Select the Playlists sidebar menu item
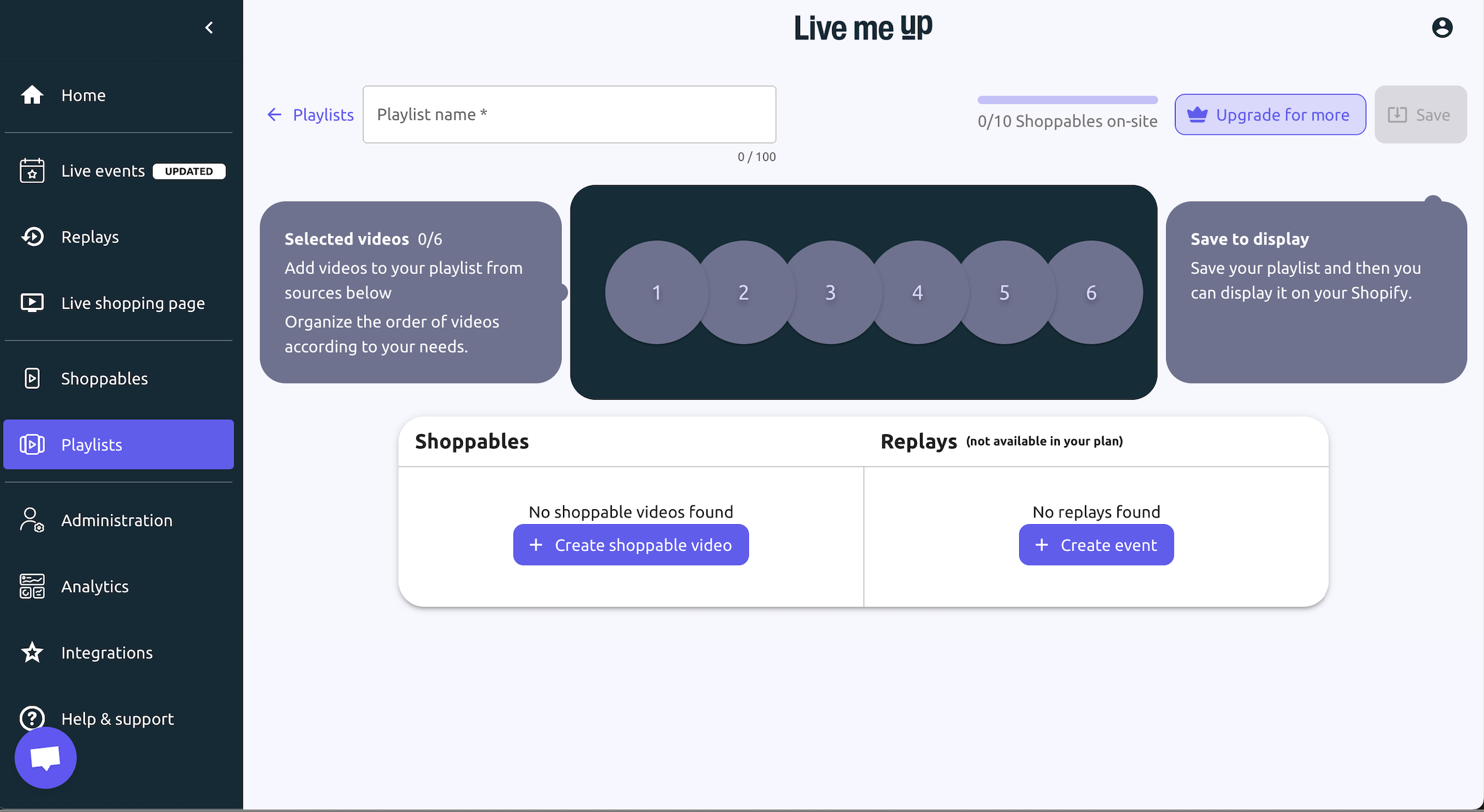This screenshot has height=812, width=1484. click(x=118, y=444)
